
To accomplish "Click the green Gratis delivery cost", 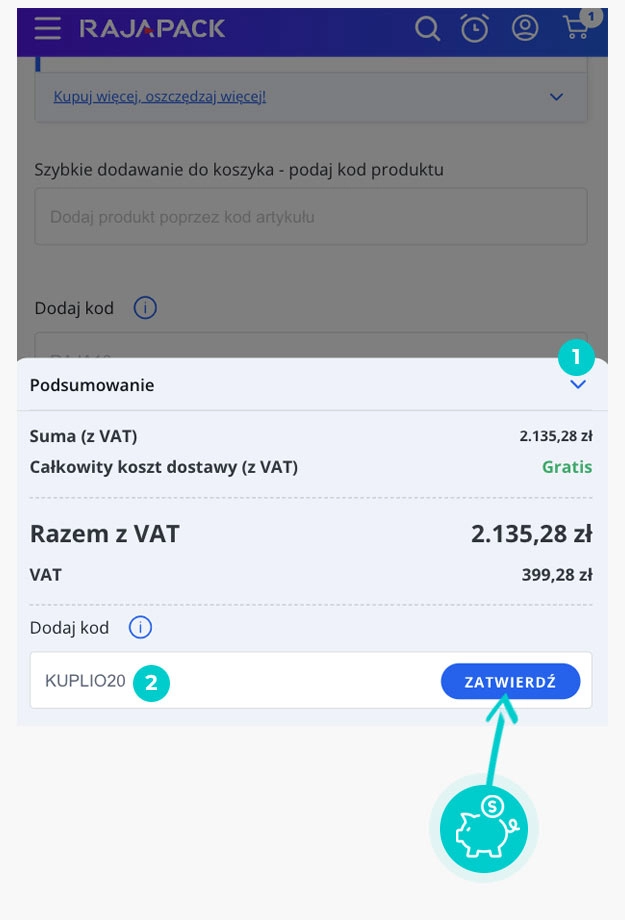I will pos(567,467).
